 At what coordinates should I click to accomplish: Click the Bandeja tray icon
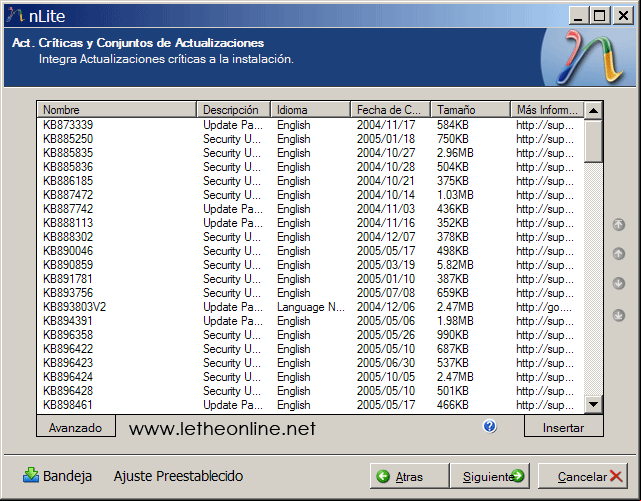tap(31, 476)
